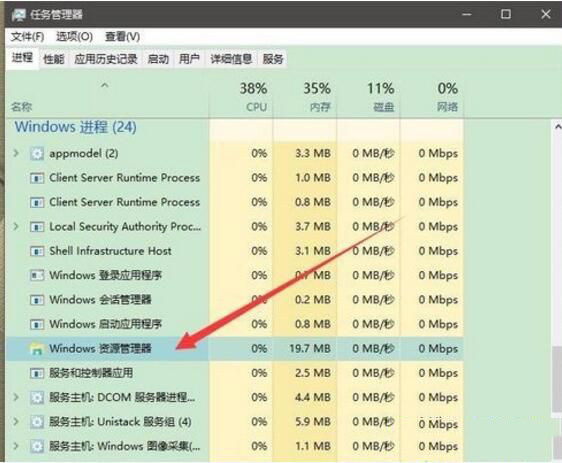
Task: Switch to the 用户 tab
Action: click(x=189, y=59)
